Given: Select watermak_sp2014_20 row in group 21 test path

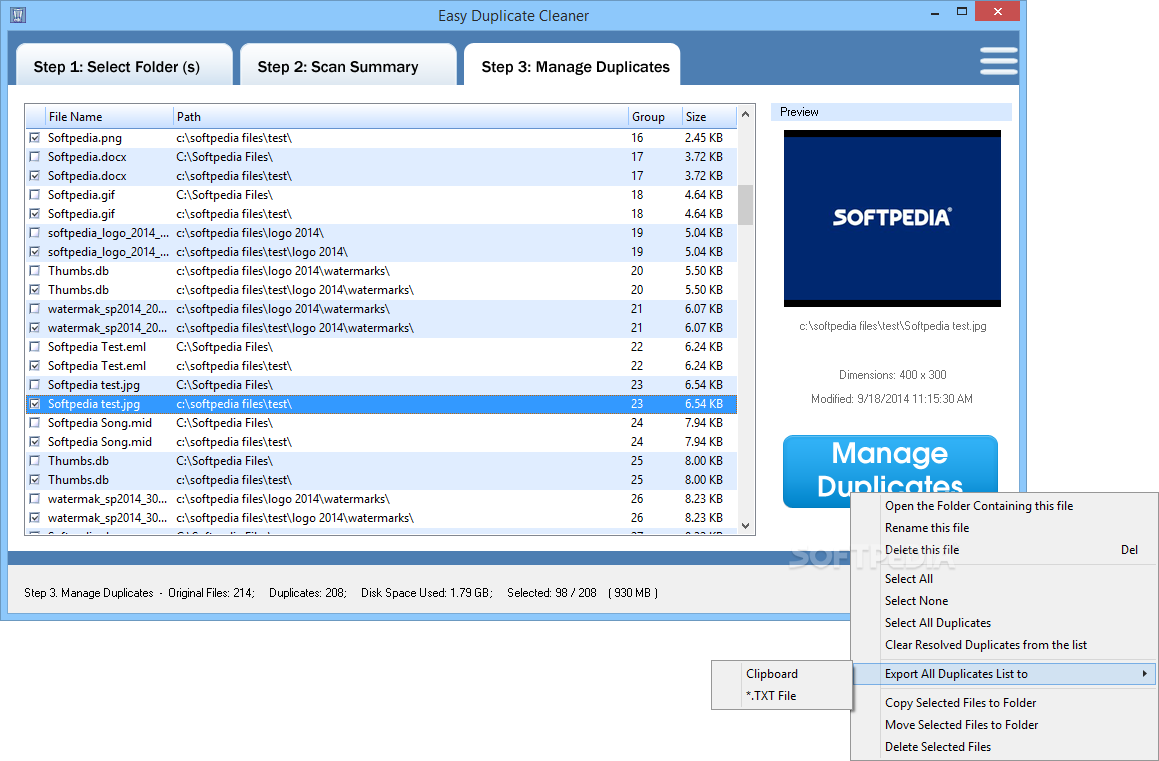Looking at the screenshot, I should click(381, 328).
